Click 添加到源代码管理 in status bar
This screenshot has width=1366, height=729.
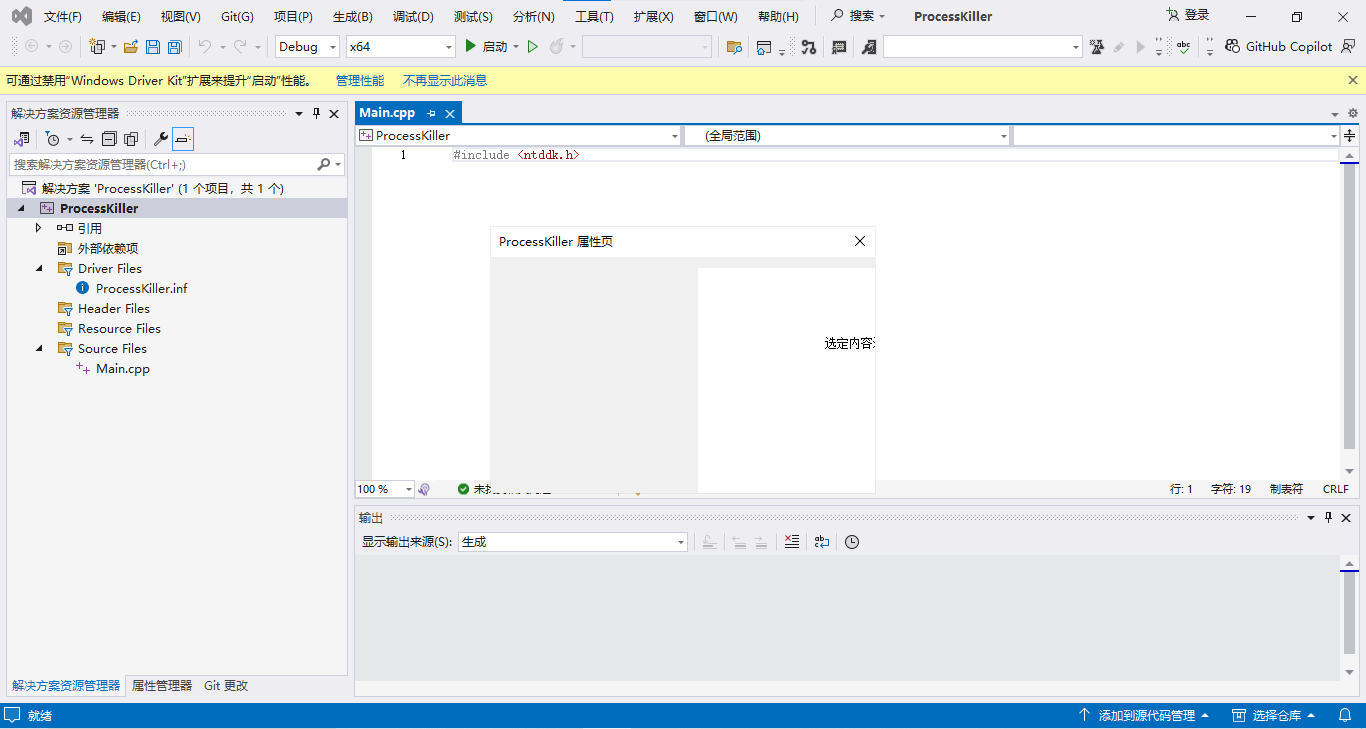pyautogui.click(x=1144, y=716)
